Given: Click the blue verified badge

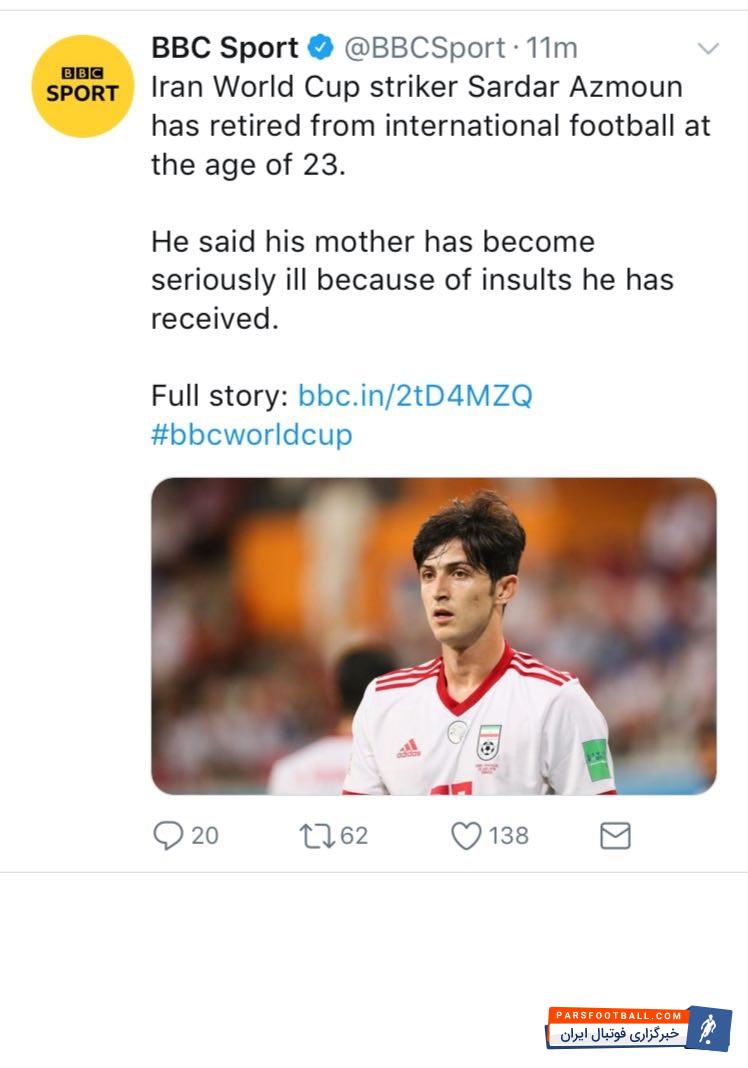Looking at the screenshot, I should click(320, 47).
